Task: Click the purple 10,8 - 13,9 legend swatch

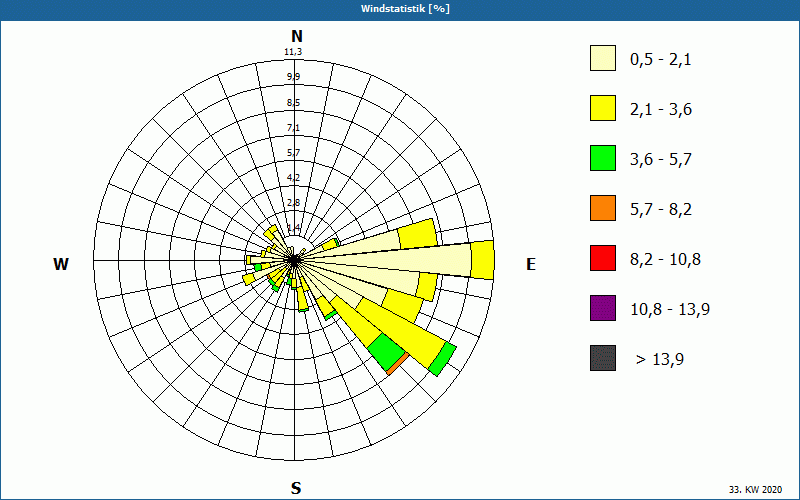Action: point(603,308)
